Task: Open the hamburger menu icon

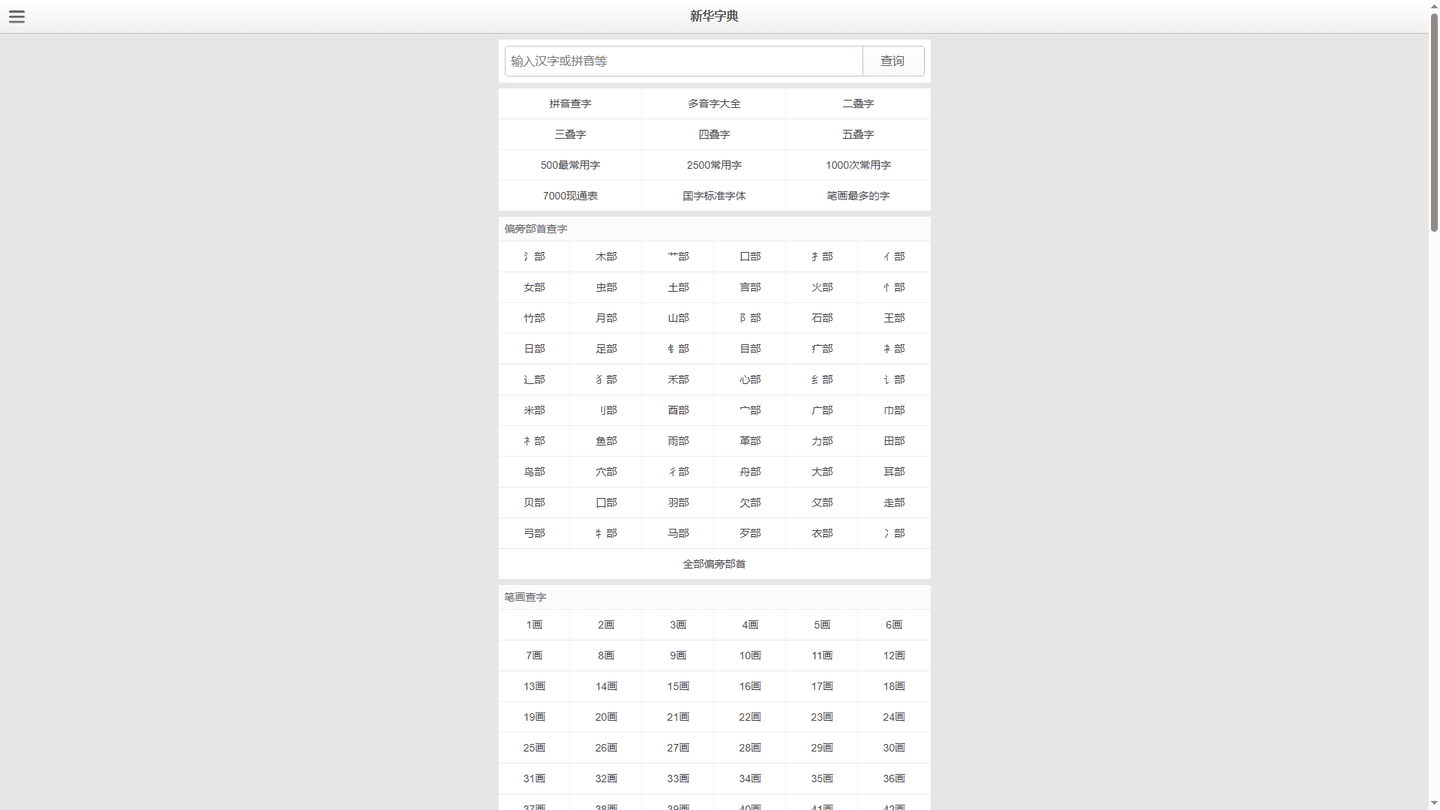Action: click(x=17, y=17)
